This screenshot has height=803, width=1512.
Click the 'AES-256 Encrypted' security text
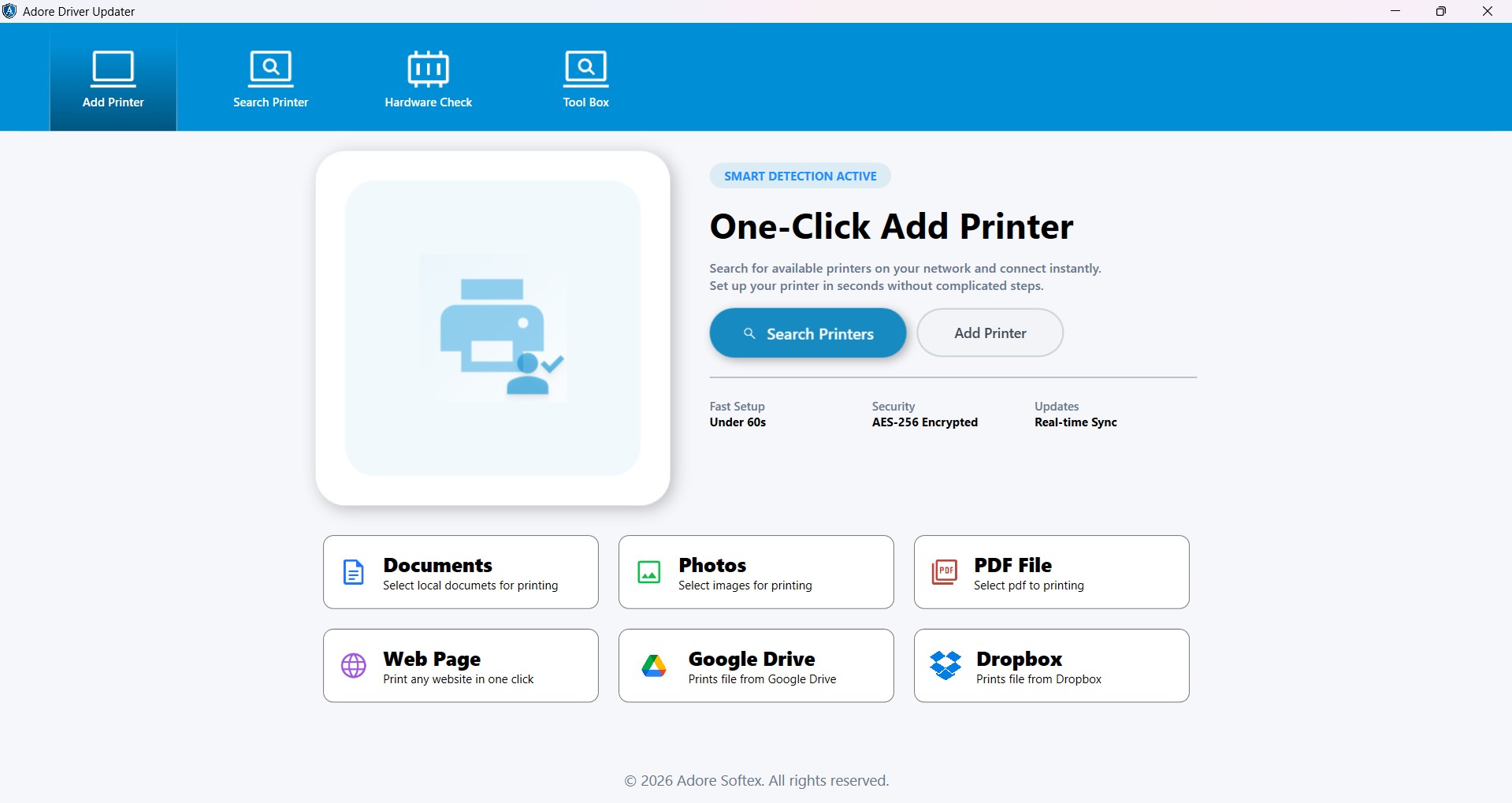coord(925,422)
